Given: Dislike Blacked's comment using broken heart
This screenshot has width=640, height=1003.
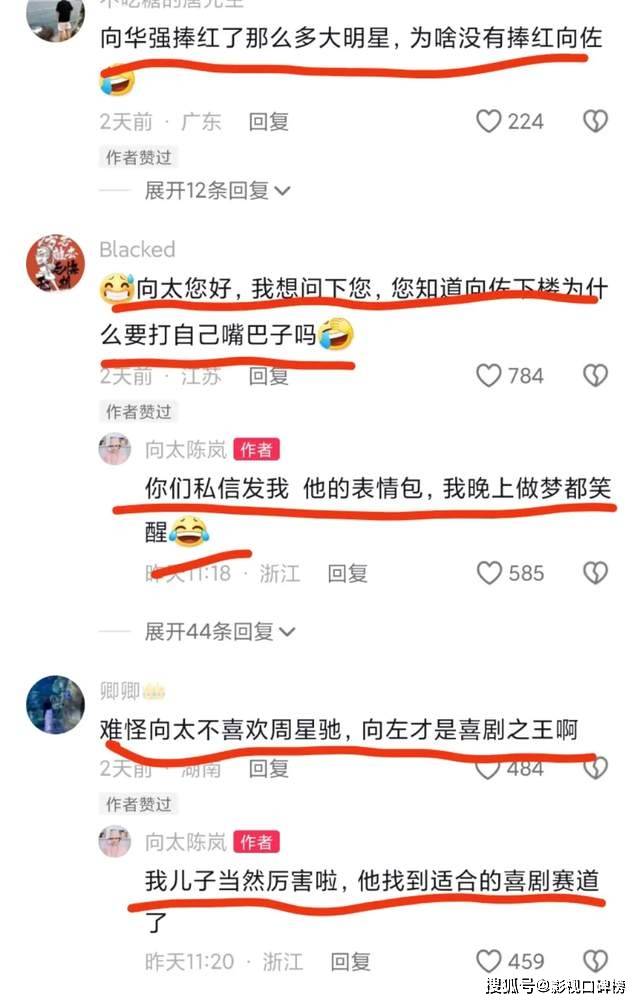Looking at the screenshot, I should (595, 375).
